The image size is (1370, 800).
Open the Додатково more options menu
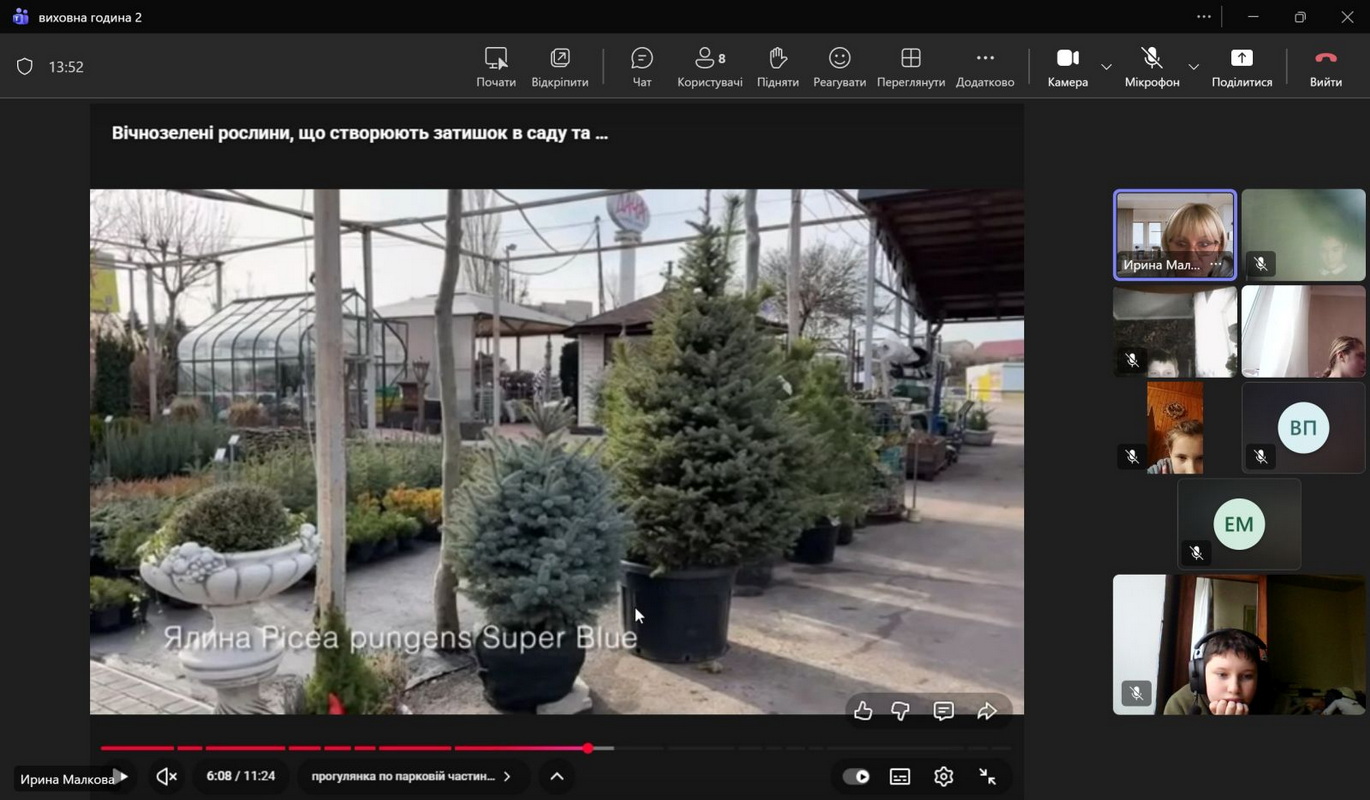point(984,66)
